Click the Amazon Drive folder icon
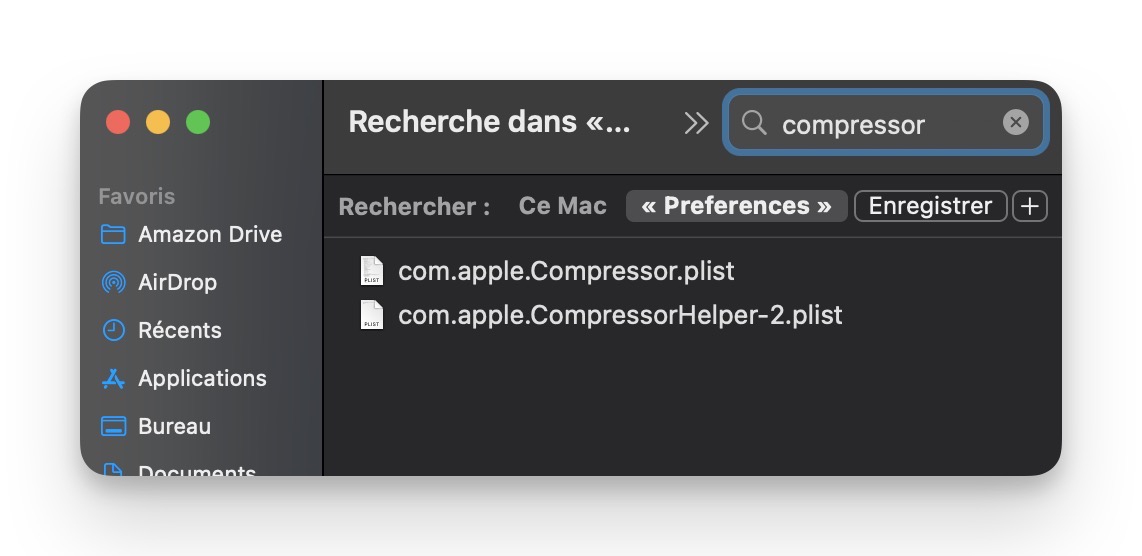This screenshot has width=1142, height=556. click(x=114, y=235)
